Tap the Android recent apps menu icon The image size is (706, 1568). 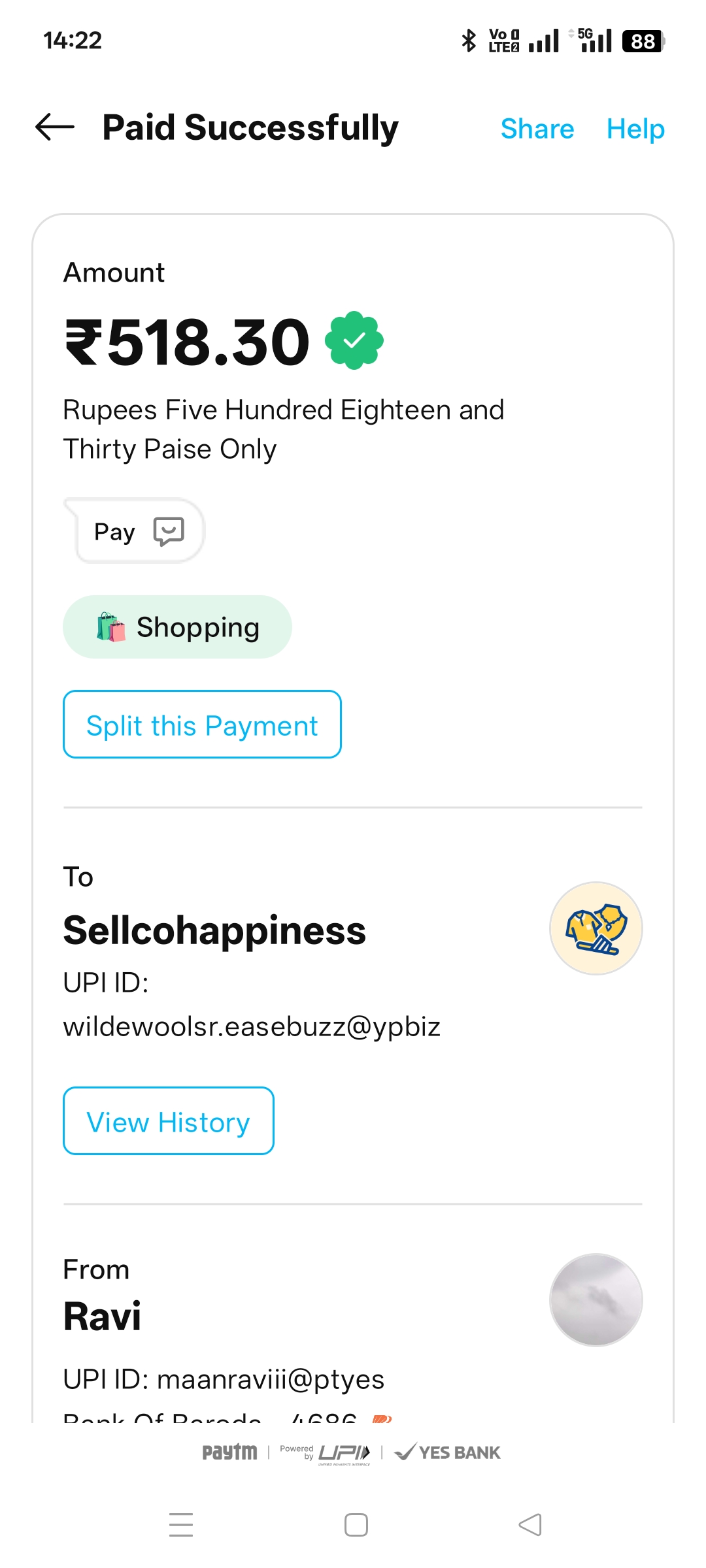[181, 1525]
